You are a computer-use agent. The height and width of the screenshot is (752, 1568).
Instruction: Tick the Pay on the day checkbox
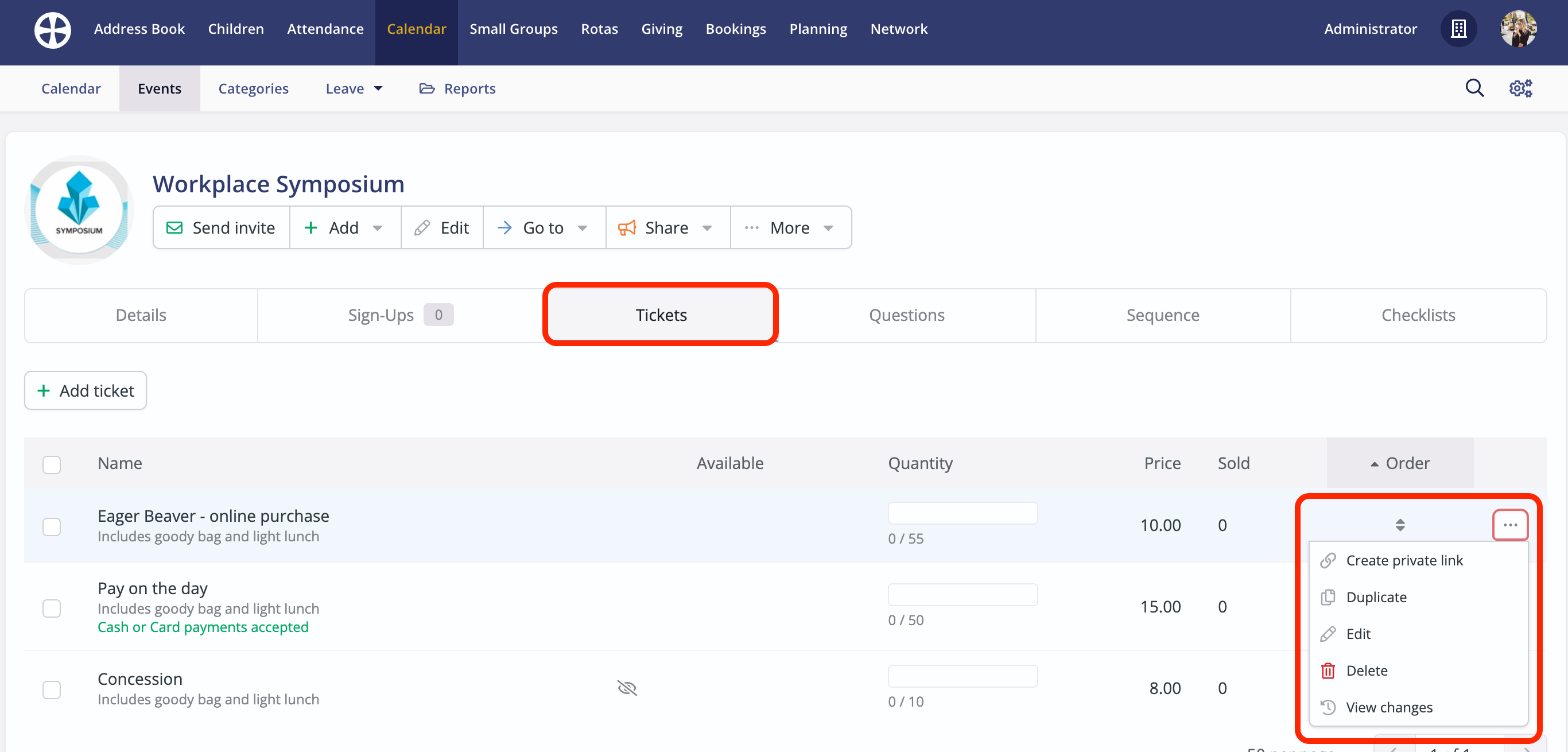[x=52, y=608]
